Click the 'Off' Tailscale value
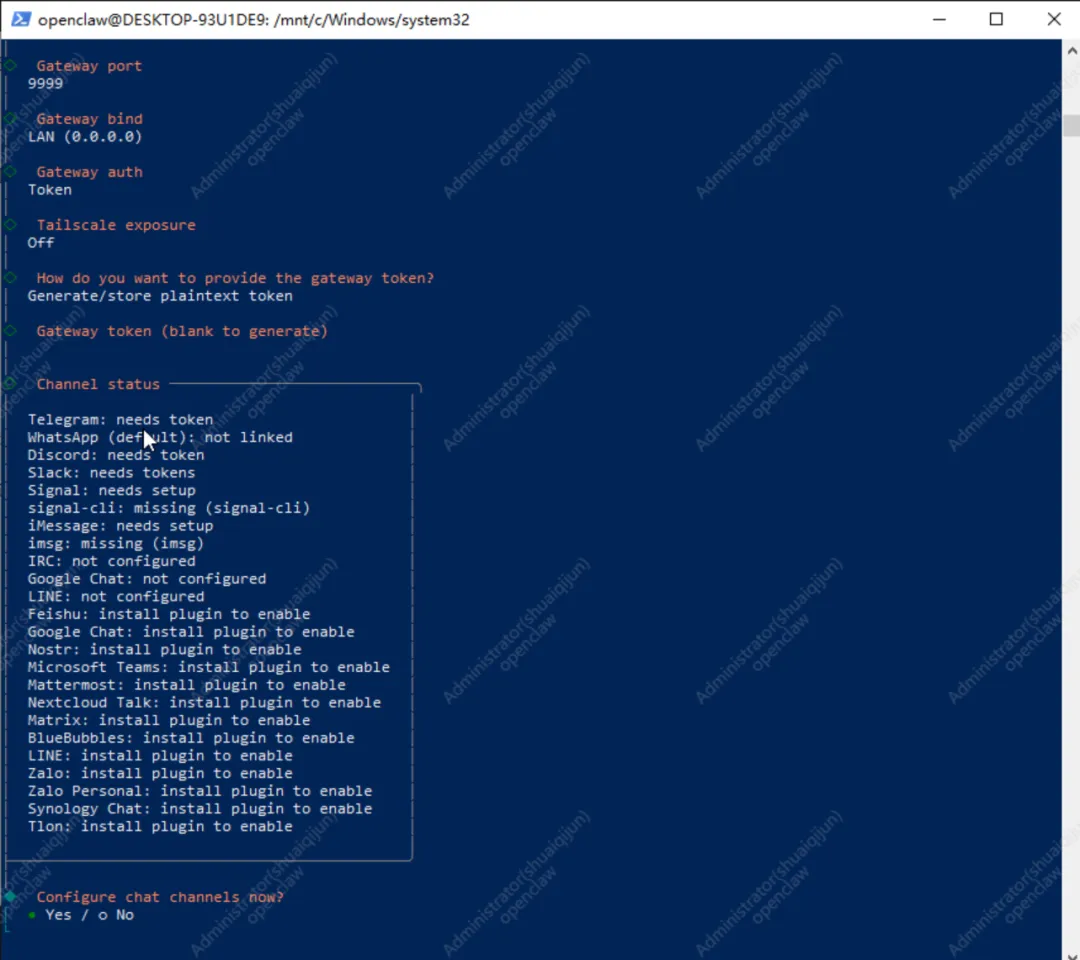1080x960 pixels. tap(41, 242)
